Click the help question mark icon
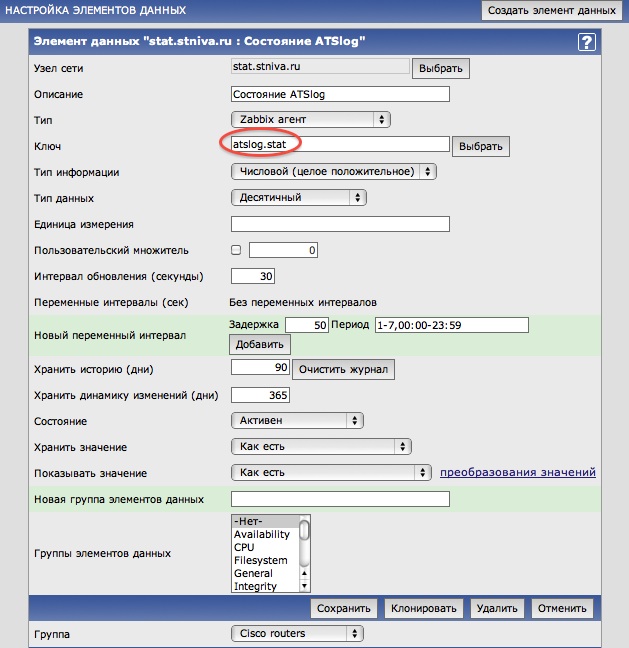This screenshot has width=629, height=648. pos(586,42)
